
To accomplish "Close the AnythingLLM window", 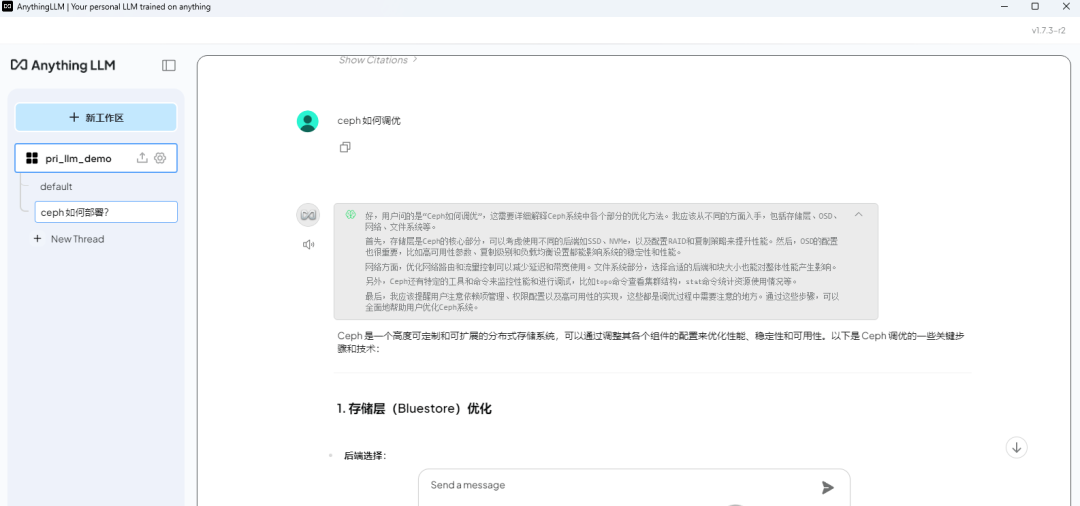I will click(x=1066, y=6).
